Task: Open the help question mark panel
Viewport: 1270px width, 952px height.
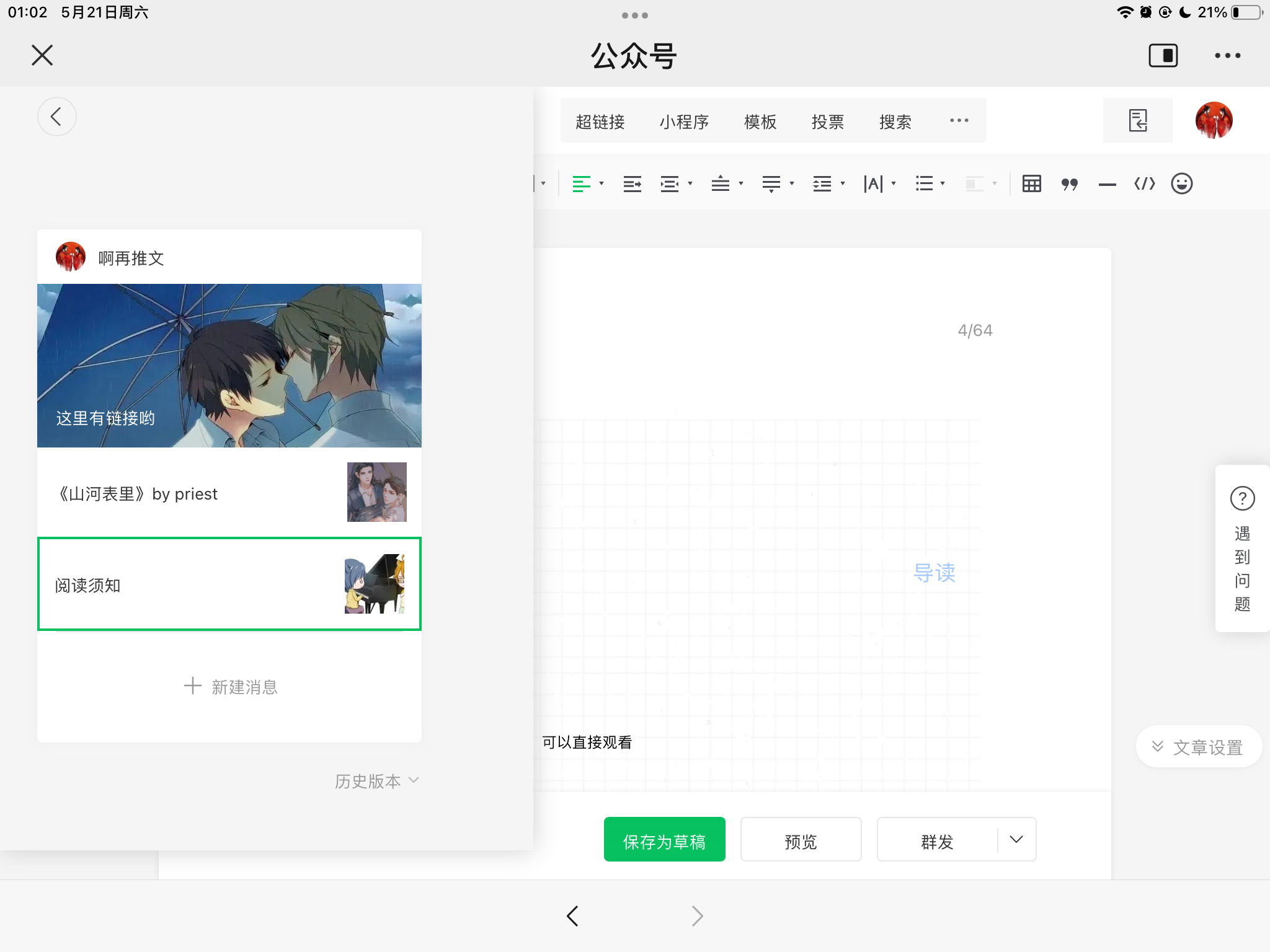Action: pyautogui.click(x=1243, y=498)
